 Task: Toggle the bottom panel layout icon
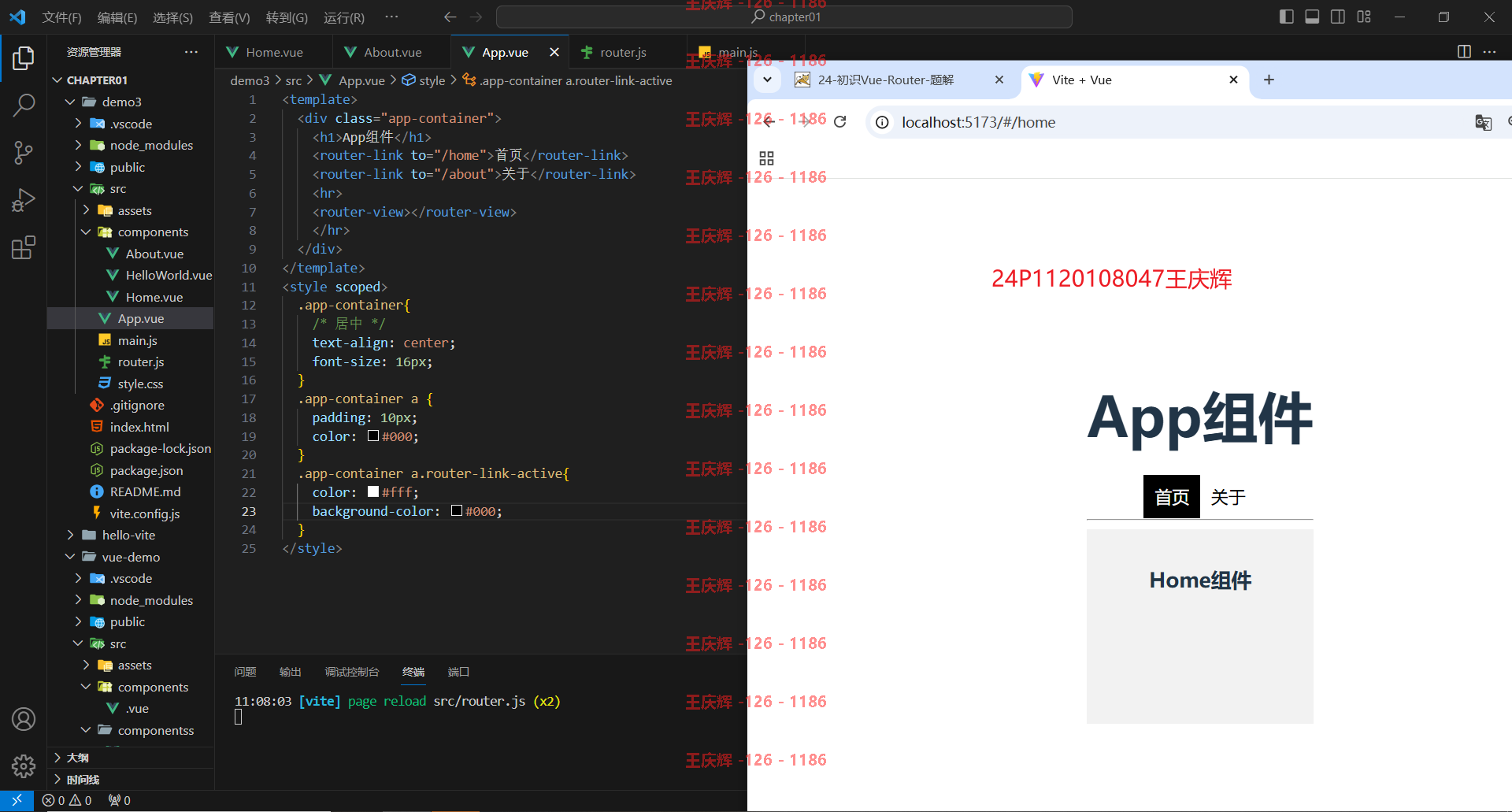coord(1312,17)
